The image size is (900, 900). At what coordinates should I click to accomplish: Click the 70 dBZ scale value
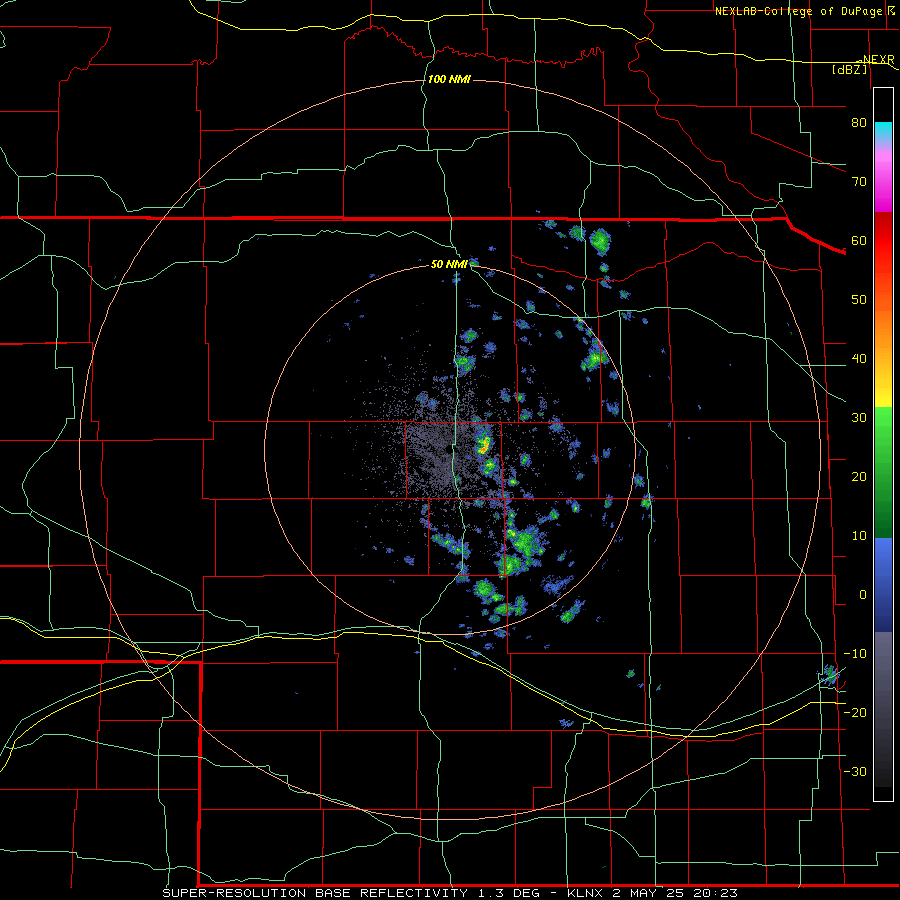[x=859, y=181]
